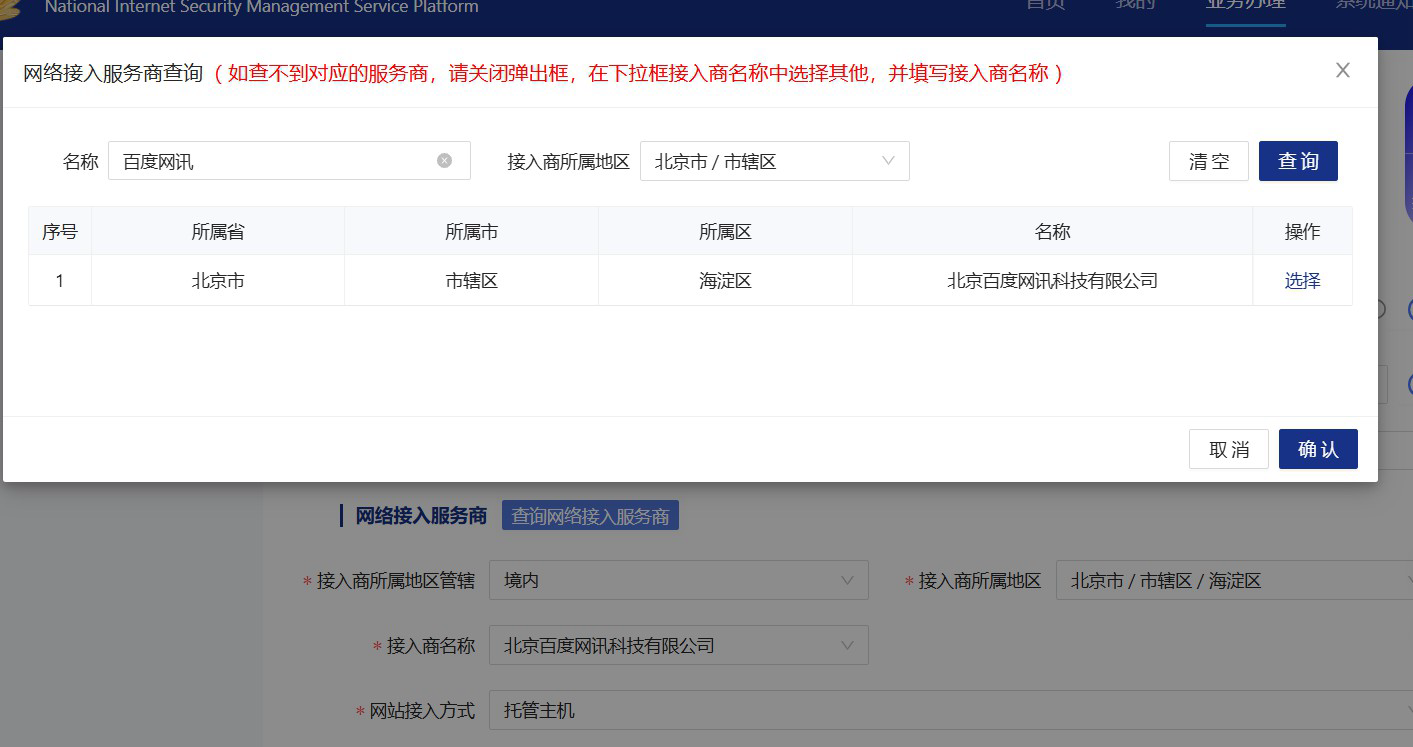Click the 序号 column header

pyautogui.click(x=60, y=231)
